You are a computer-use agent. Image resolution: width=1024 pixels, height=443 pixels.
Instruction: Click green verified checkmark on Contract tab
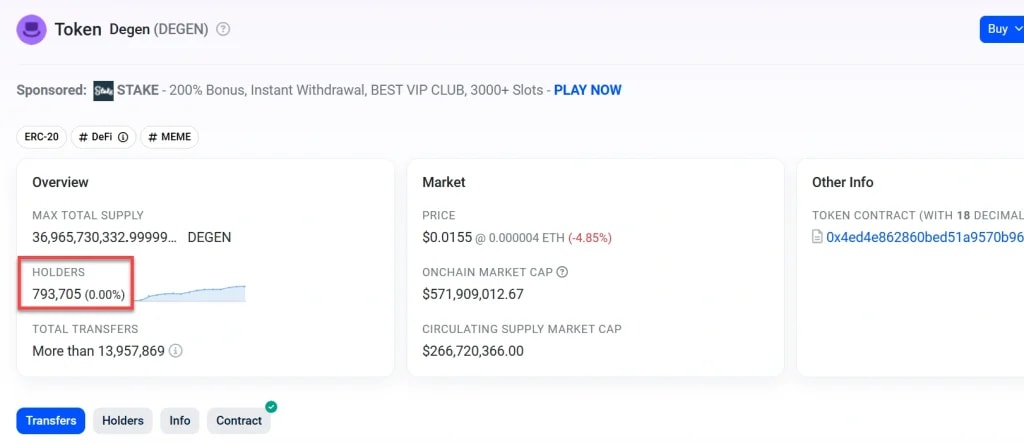(271, 407)
